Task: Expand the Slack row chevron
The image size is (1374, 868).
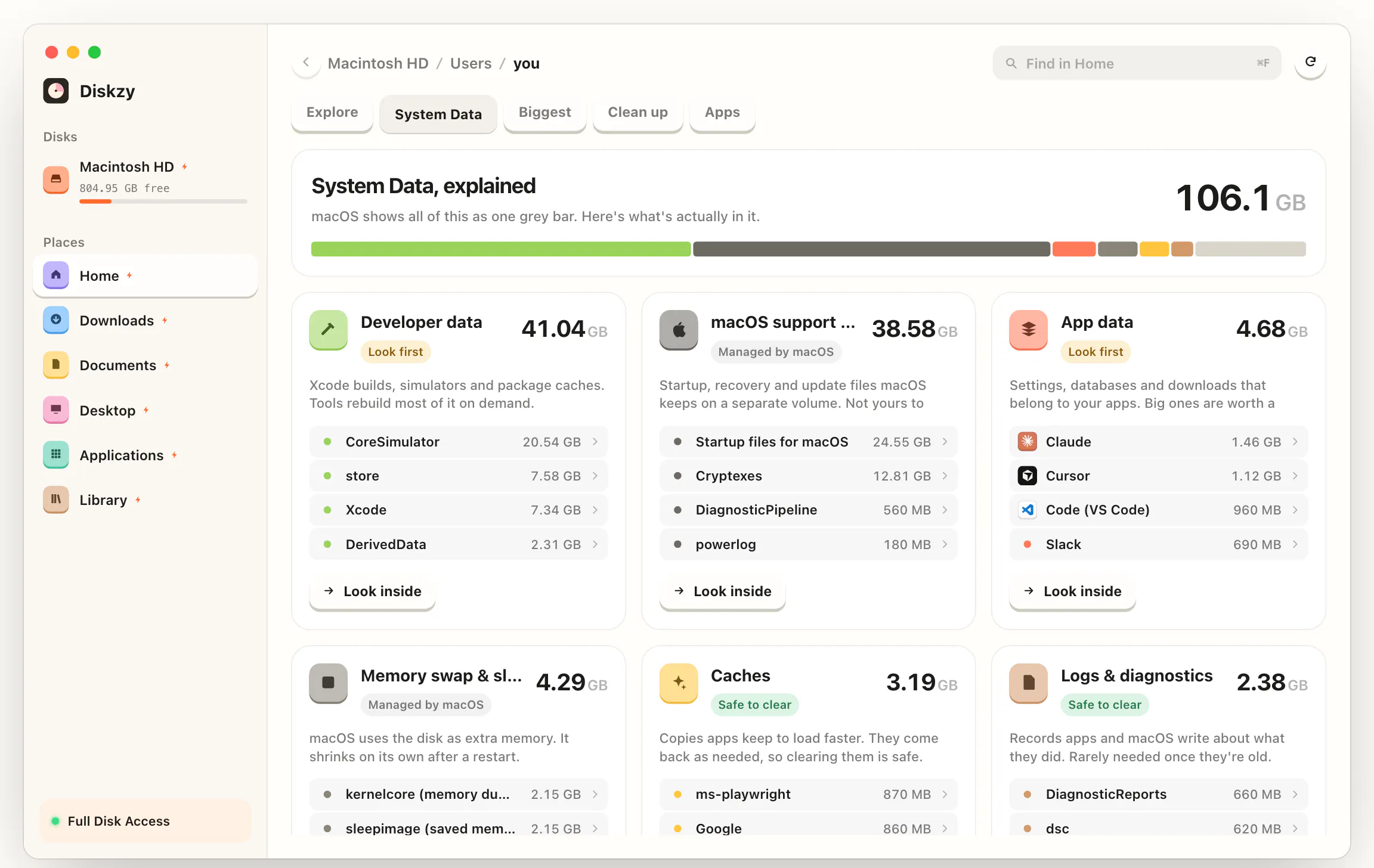Action: pyautogui.click(x=1295, y=544)
